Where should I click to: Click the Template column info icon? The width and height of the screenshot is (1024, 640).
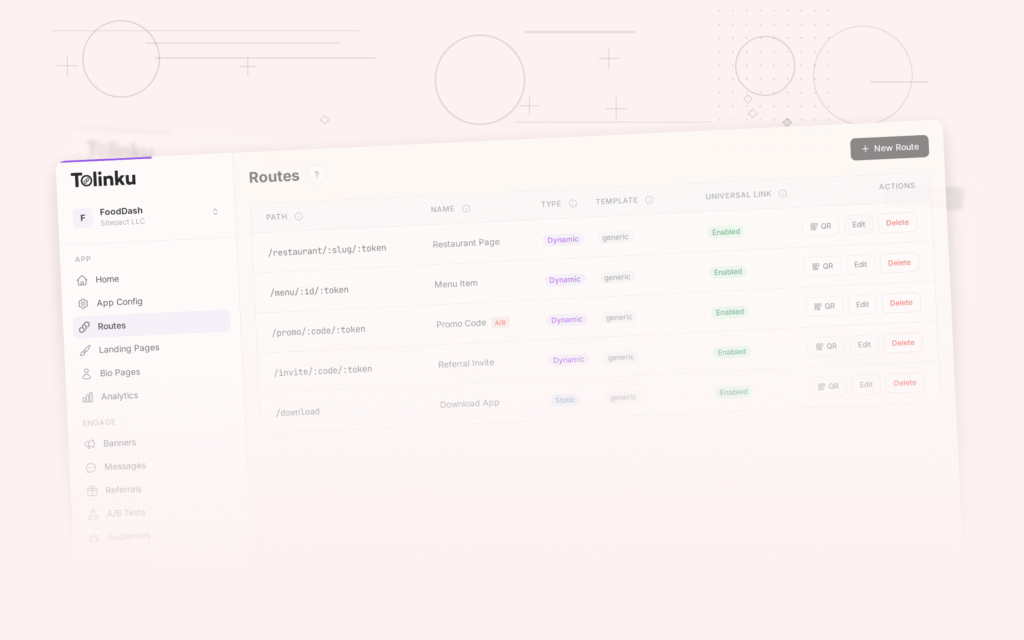tap(649, 200)
